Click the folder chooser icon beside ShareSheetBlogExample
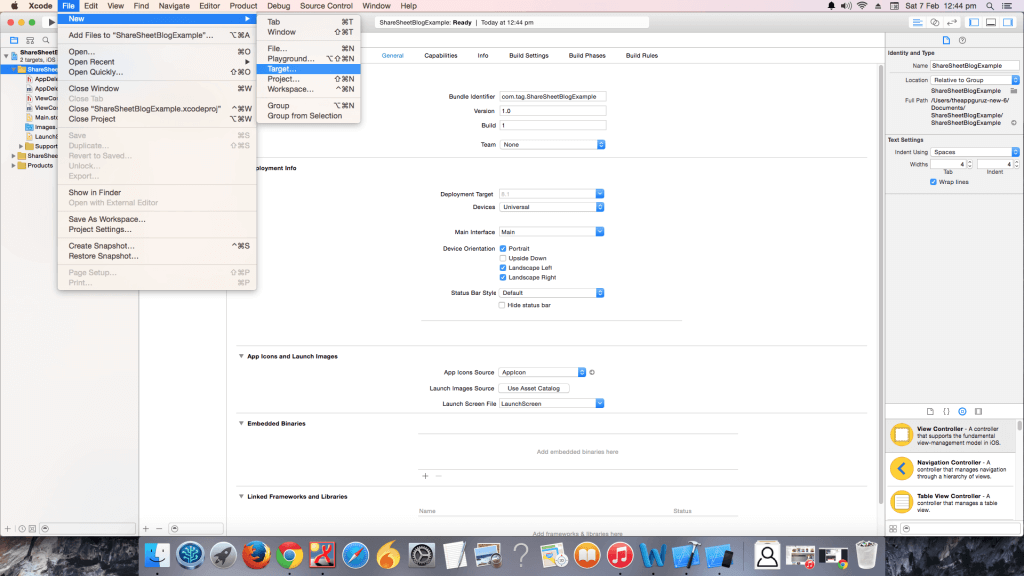The width and height of the screenshot is (1024, 576). [1014, 91]
